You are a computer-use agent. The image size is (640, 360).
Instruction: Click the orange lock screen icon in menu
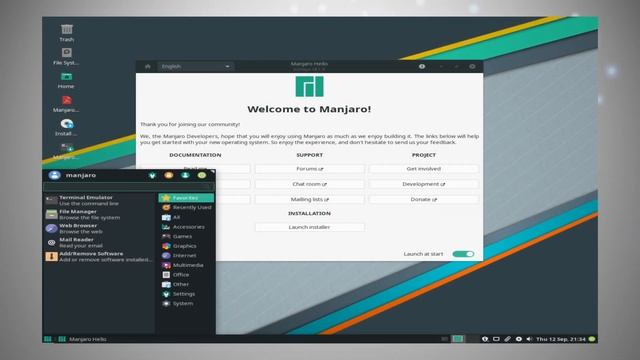(169, 175)
